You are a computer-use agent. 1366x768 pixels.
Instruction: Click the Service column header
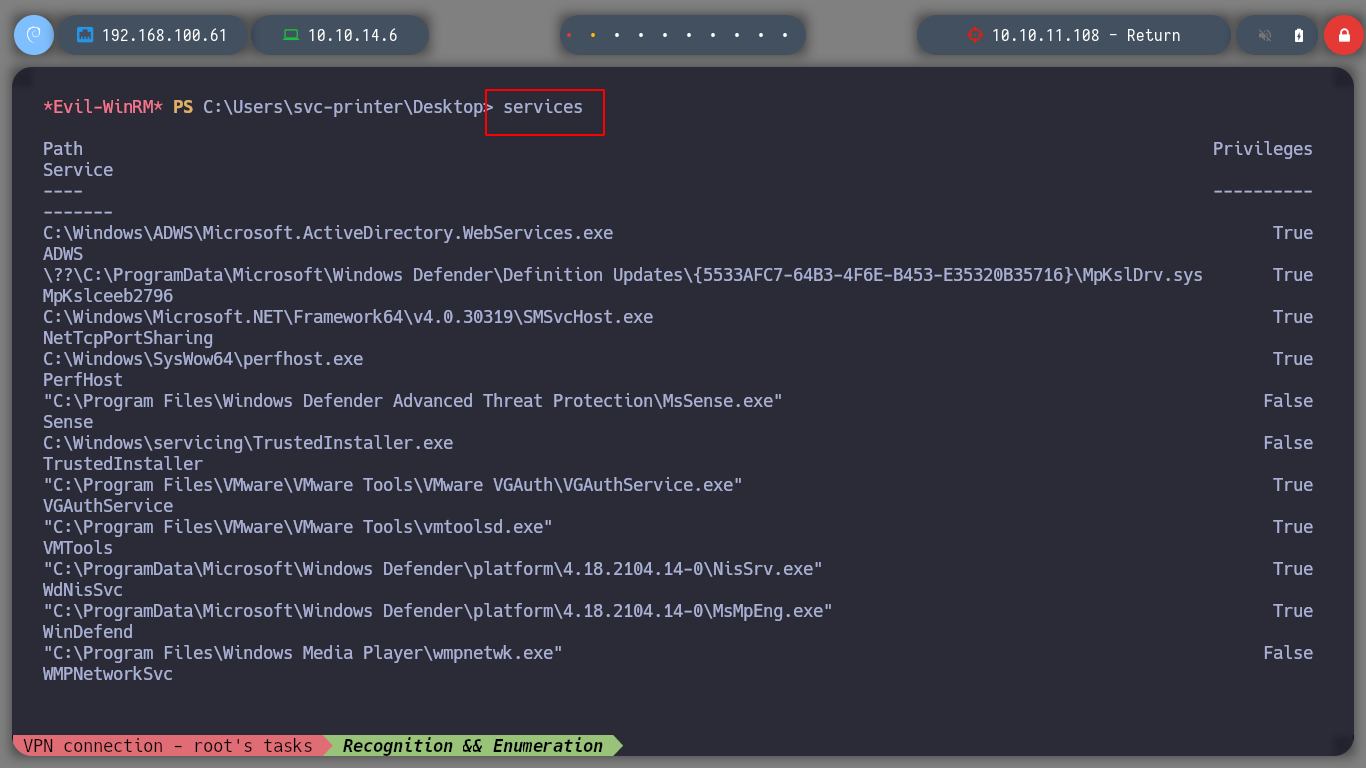coord(78,170)
